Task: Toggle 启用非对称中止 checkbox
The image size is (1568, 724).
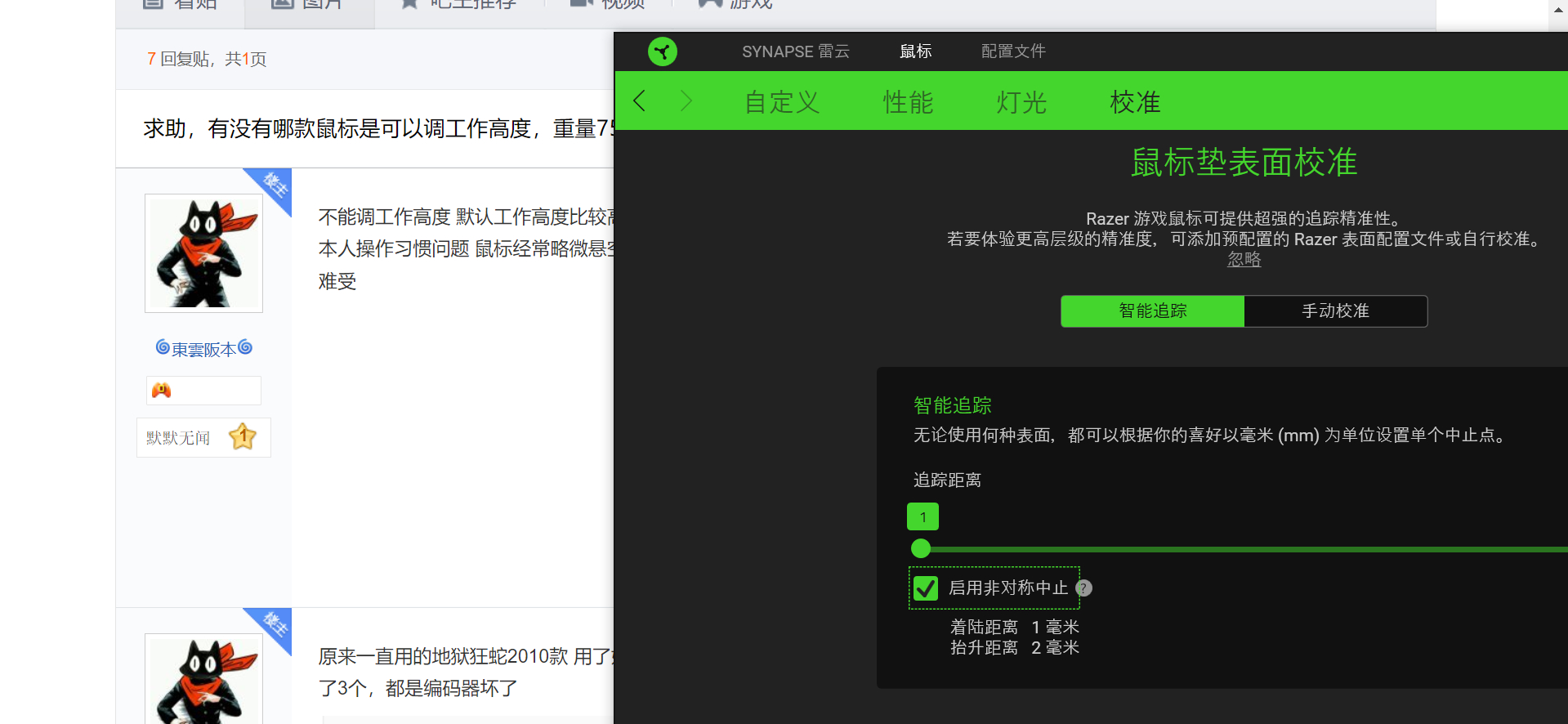Action: [x=926, y=588]
